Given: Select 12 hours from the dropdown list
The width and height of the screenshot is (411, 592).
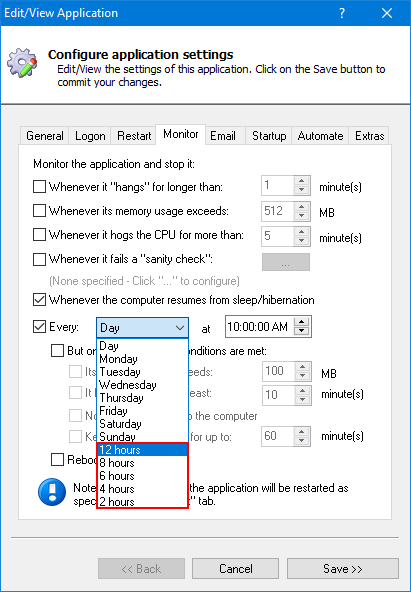Looking at the screenshot, I should click(142, 450).
